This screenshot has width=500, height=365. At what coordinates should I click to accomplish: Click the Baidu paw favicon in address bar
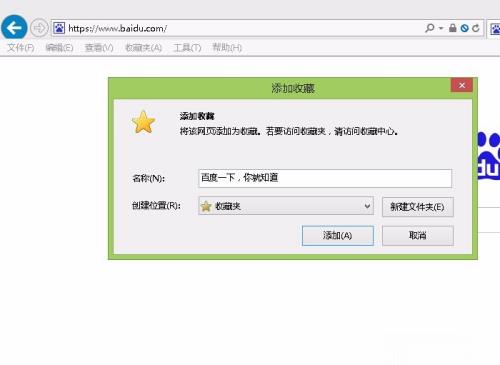click(59, 28)
